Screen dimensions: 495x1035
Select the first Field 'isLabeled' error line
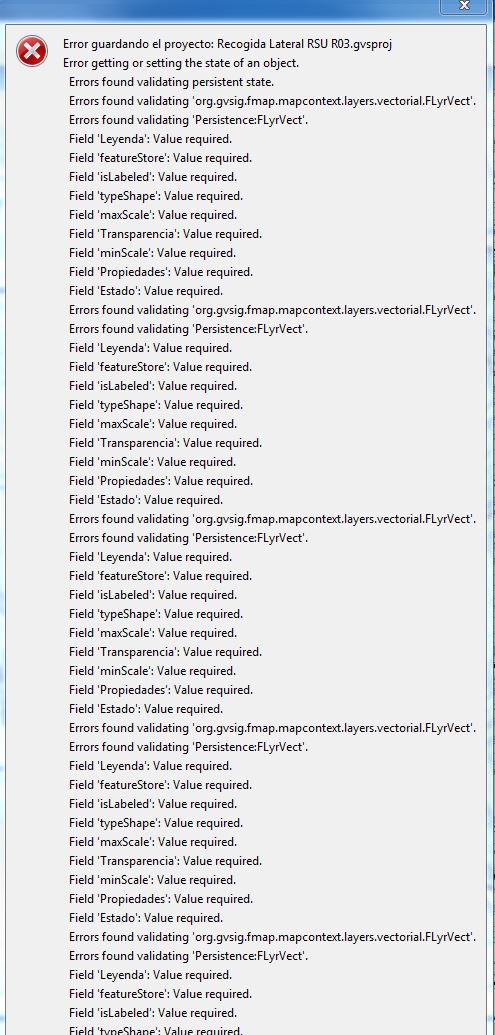click(x=152, y=178)
